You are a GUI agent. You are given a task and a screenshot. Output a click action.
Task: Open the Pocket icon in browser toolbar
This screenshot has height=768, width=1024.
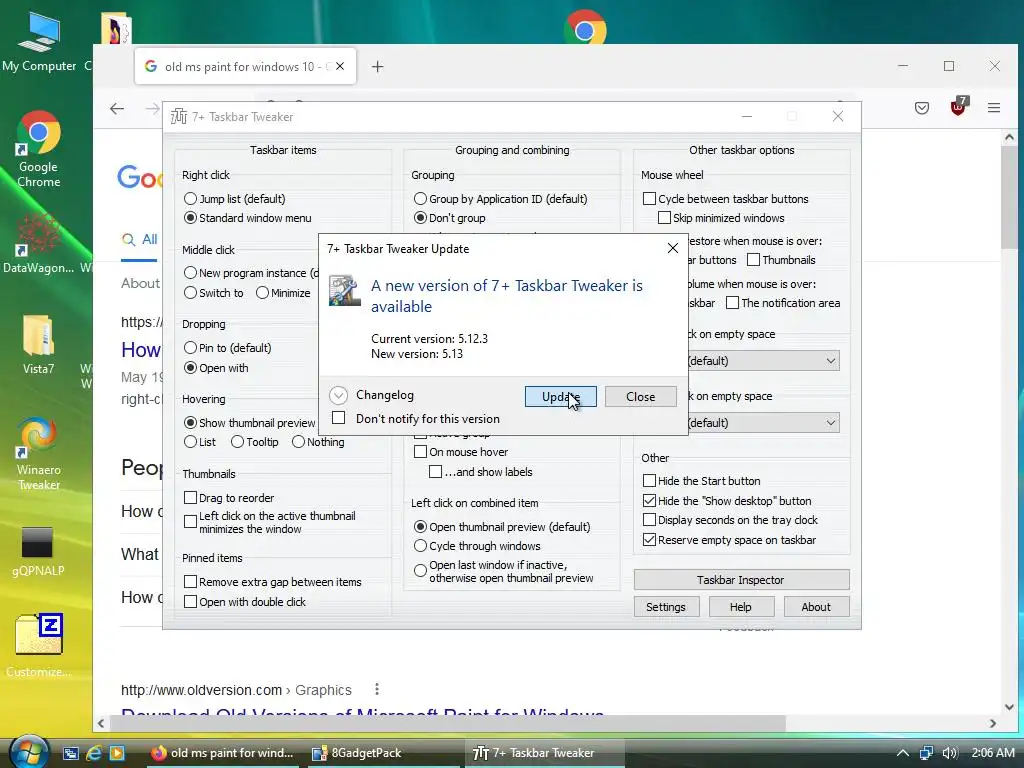(921, 108)
